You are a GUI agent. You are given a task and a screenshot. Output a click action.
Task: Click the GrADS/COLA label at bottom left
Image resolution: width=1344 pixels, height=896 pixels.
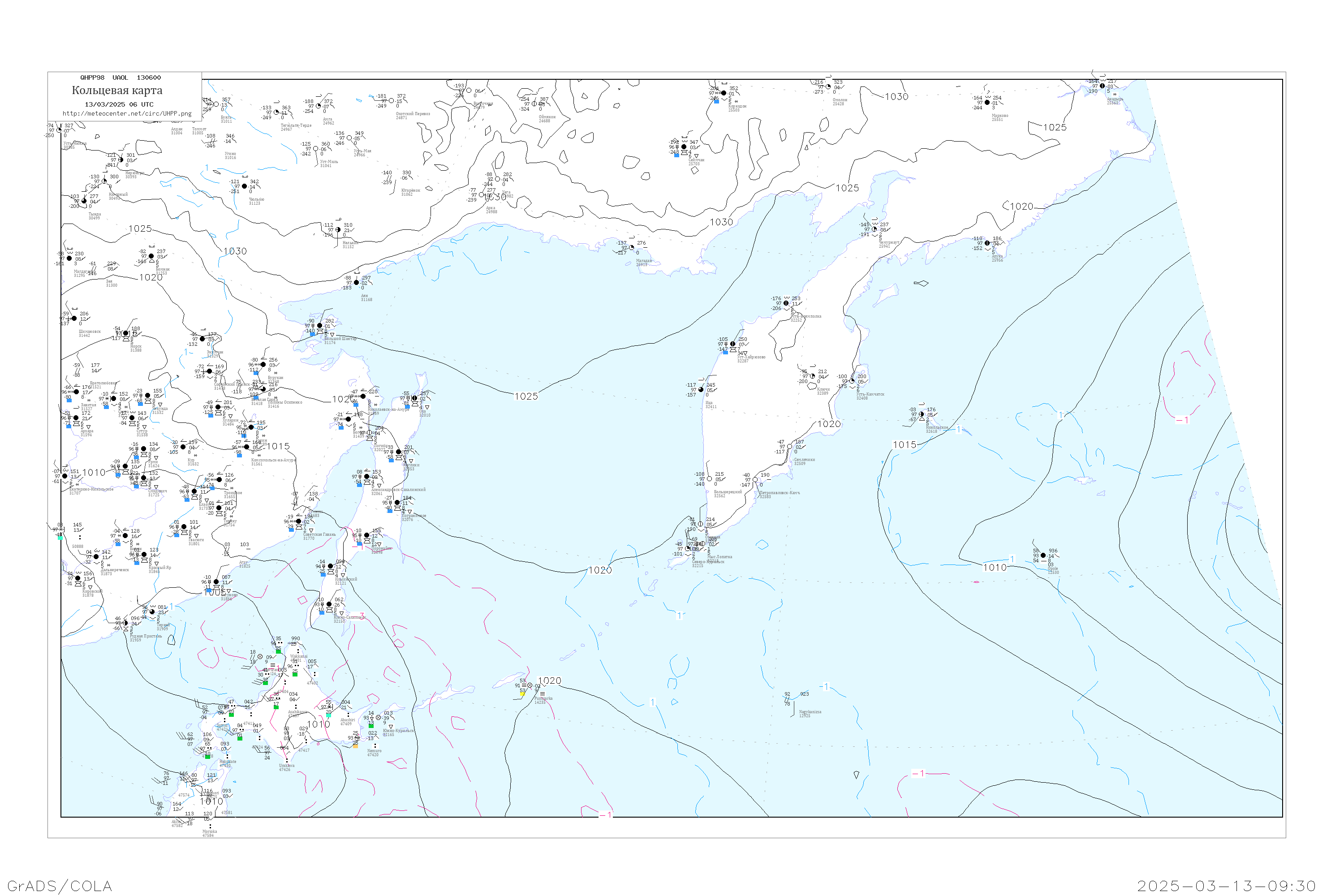pyautogui.click(x=60, y=886)
